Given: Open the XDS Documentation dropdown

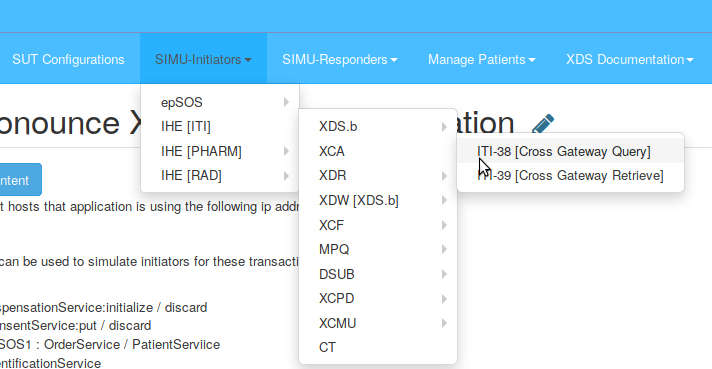Looking at the screenshot, I should point(630,59).
